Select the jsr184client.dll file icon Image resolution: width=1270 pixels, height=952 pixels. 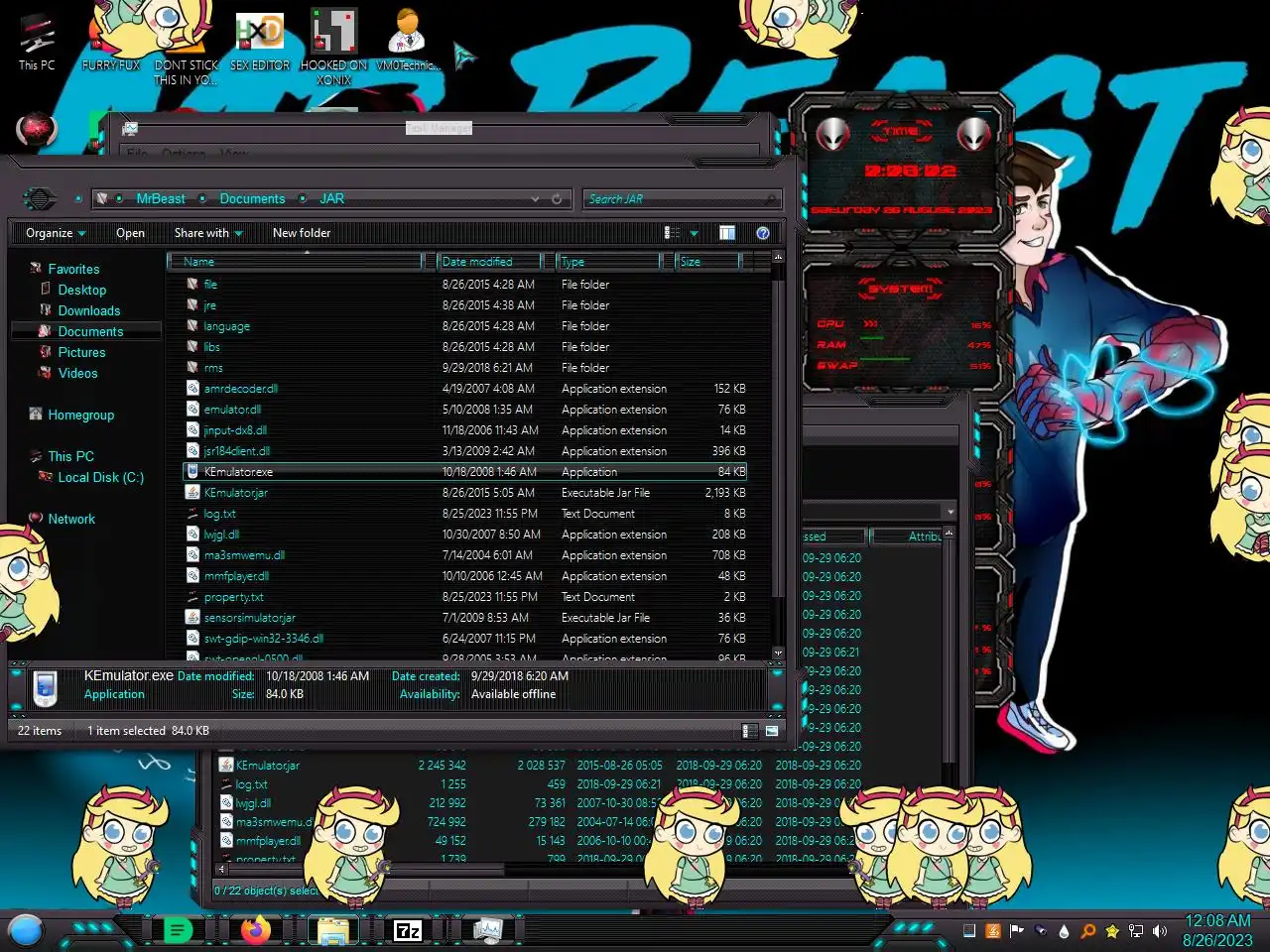click(192, 450)
